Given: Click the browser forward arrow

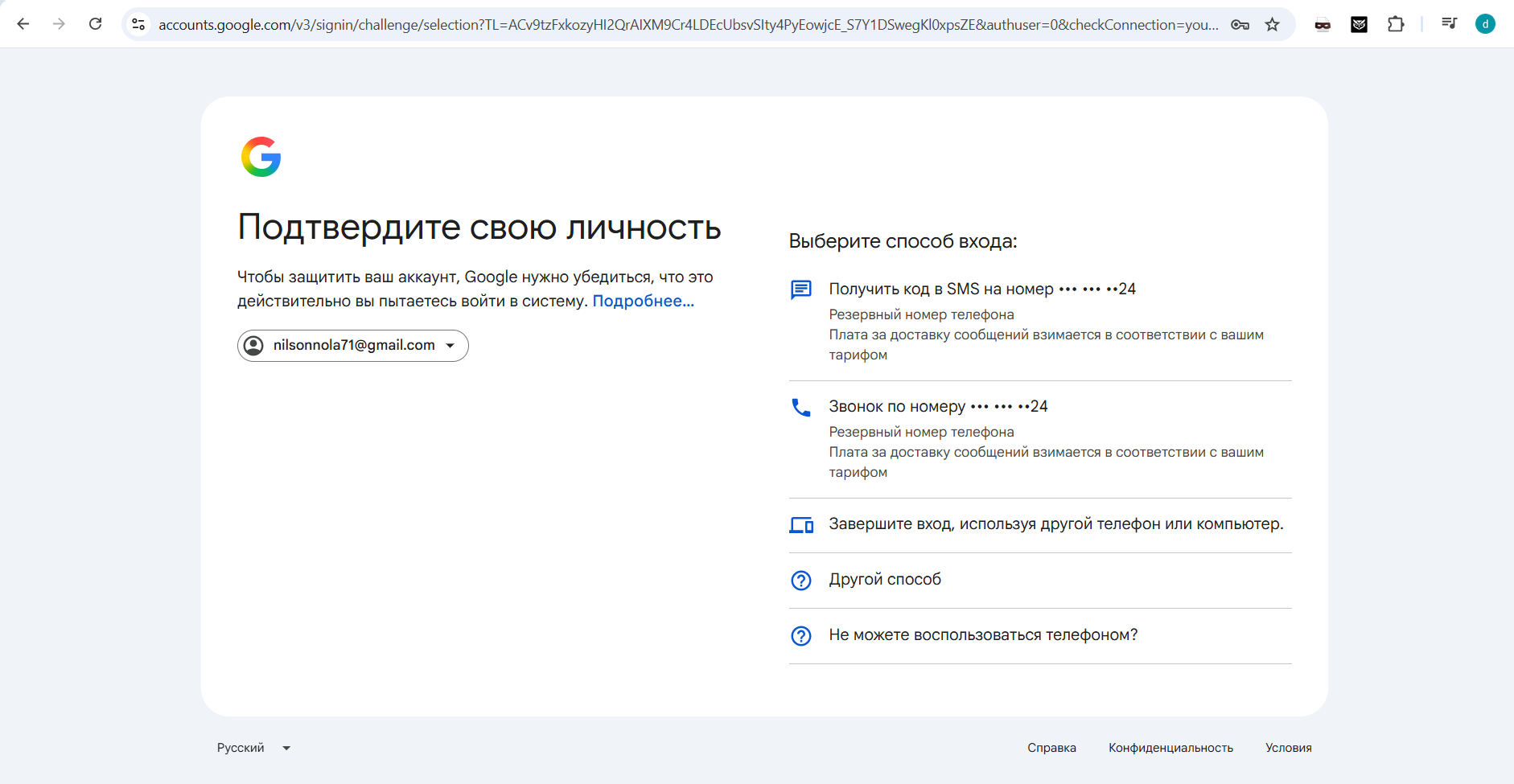Looking at the screenshot, I should tap(59, 24).
